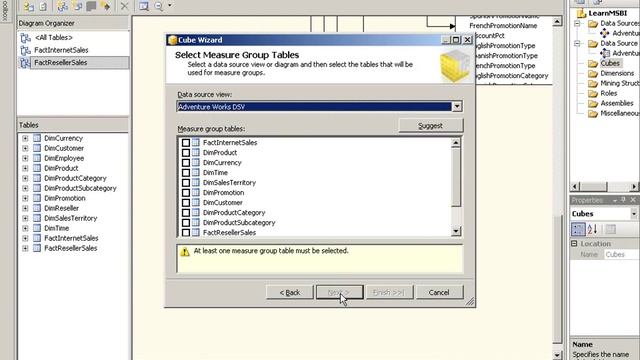Click the disabled Next button
Viewport: 640px width, 360px height.
(339, 292)
